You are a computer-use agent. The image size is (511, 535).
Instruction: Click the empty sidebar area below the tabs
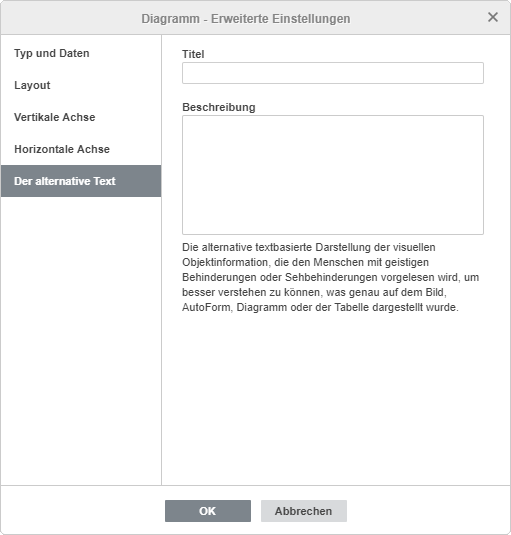[x=81, y=341]
